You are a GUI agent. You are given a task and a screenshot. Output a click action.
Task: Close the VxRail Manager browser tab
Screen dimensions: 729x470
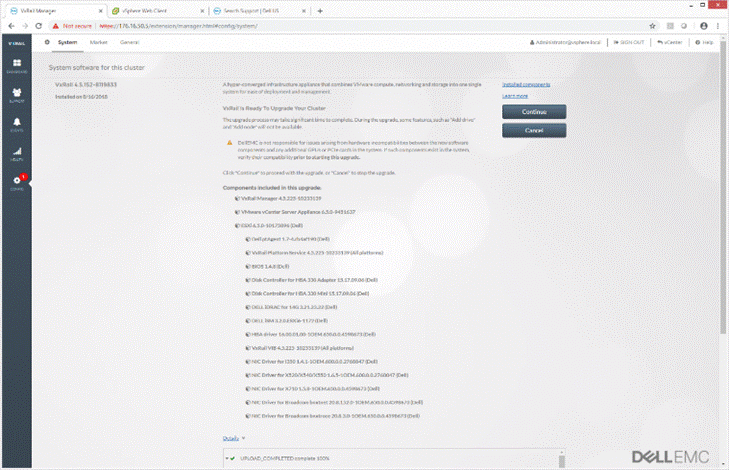pos(100,11)
